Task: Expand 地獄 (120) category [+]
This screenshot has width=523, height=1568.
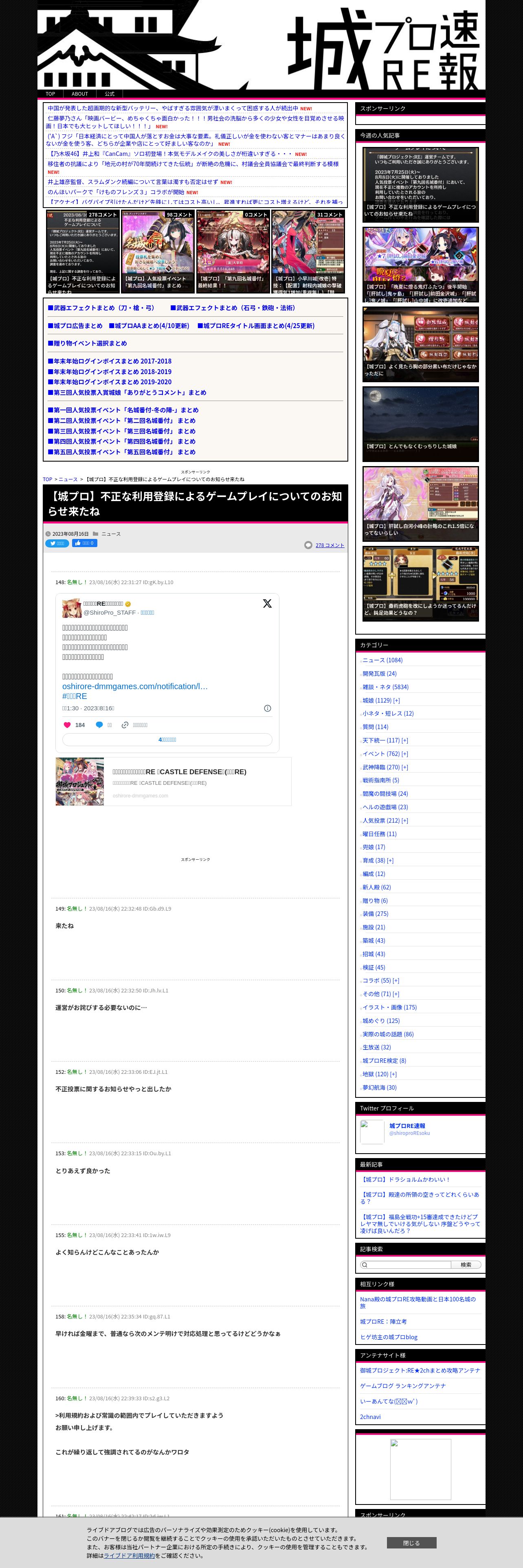Action: 393,1074
